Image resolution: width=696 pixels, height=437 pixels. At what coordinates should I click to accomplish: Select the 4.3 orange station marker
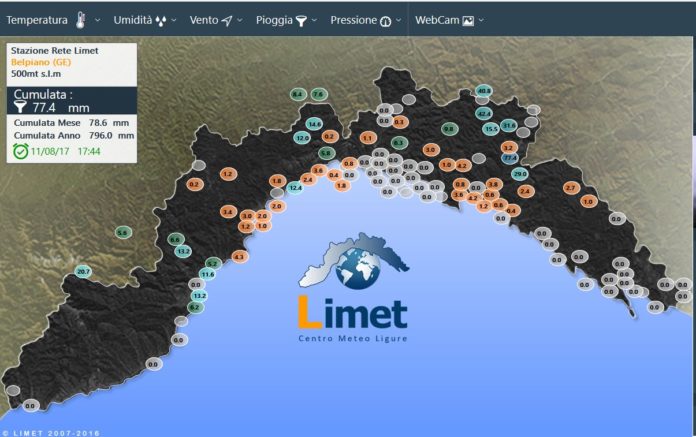(239, 256)
